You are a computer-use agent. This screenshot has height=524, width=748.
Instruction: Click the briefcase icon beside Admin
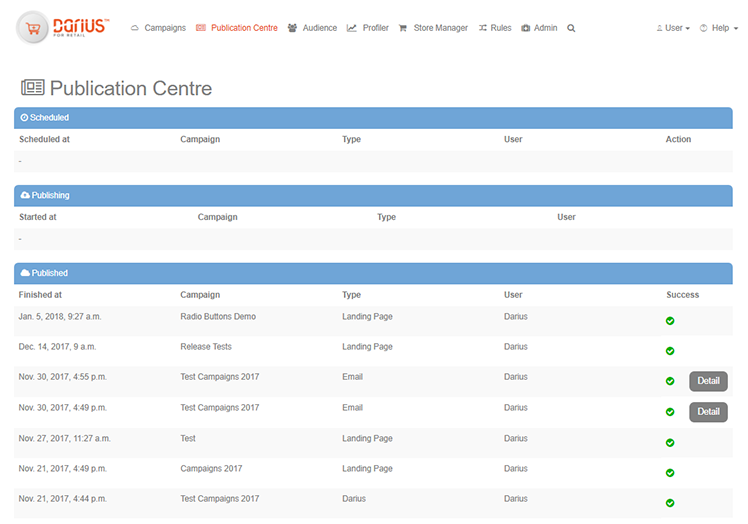(x=526, y=28)
